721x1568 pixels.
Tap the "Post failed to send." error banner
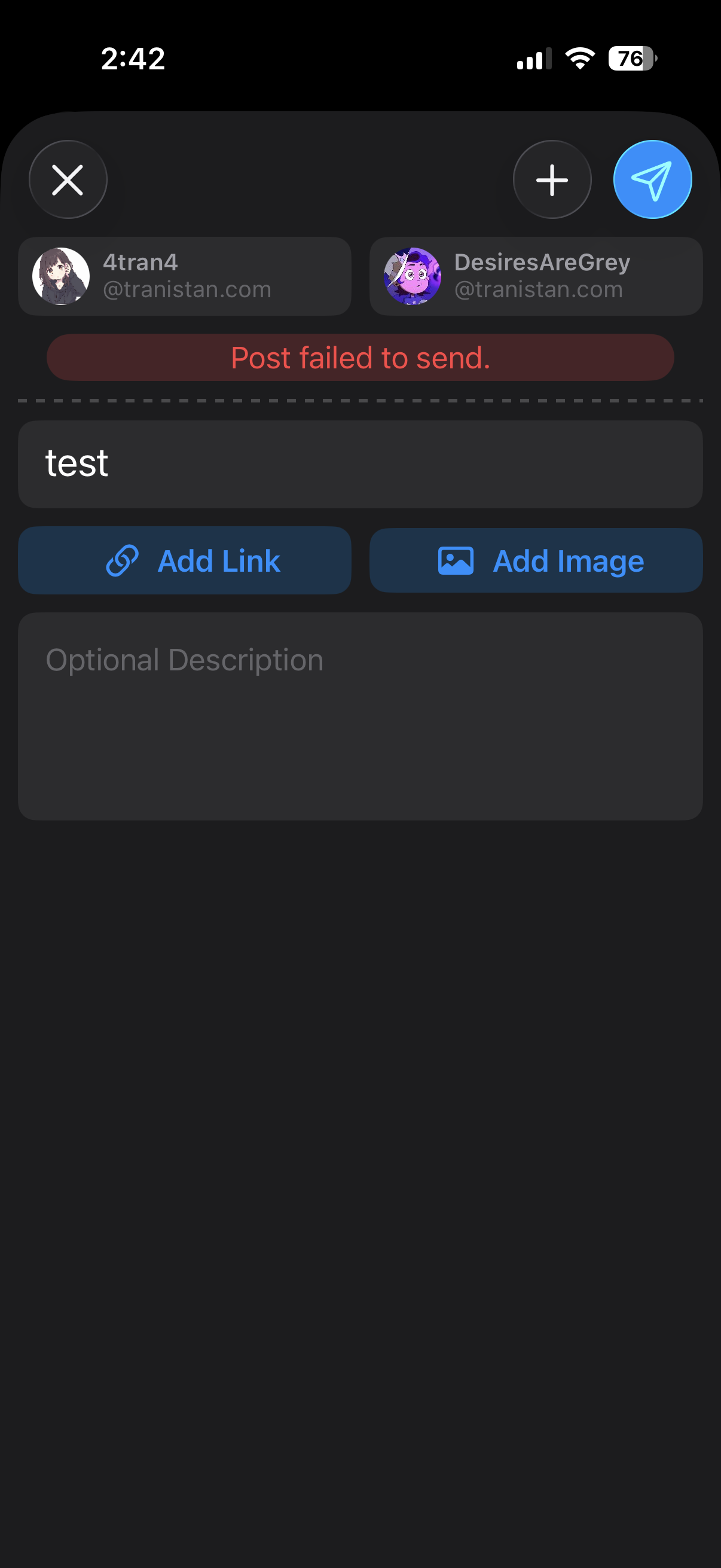tap(360, 358)
